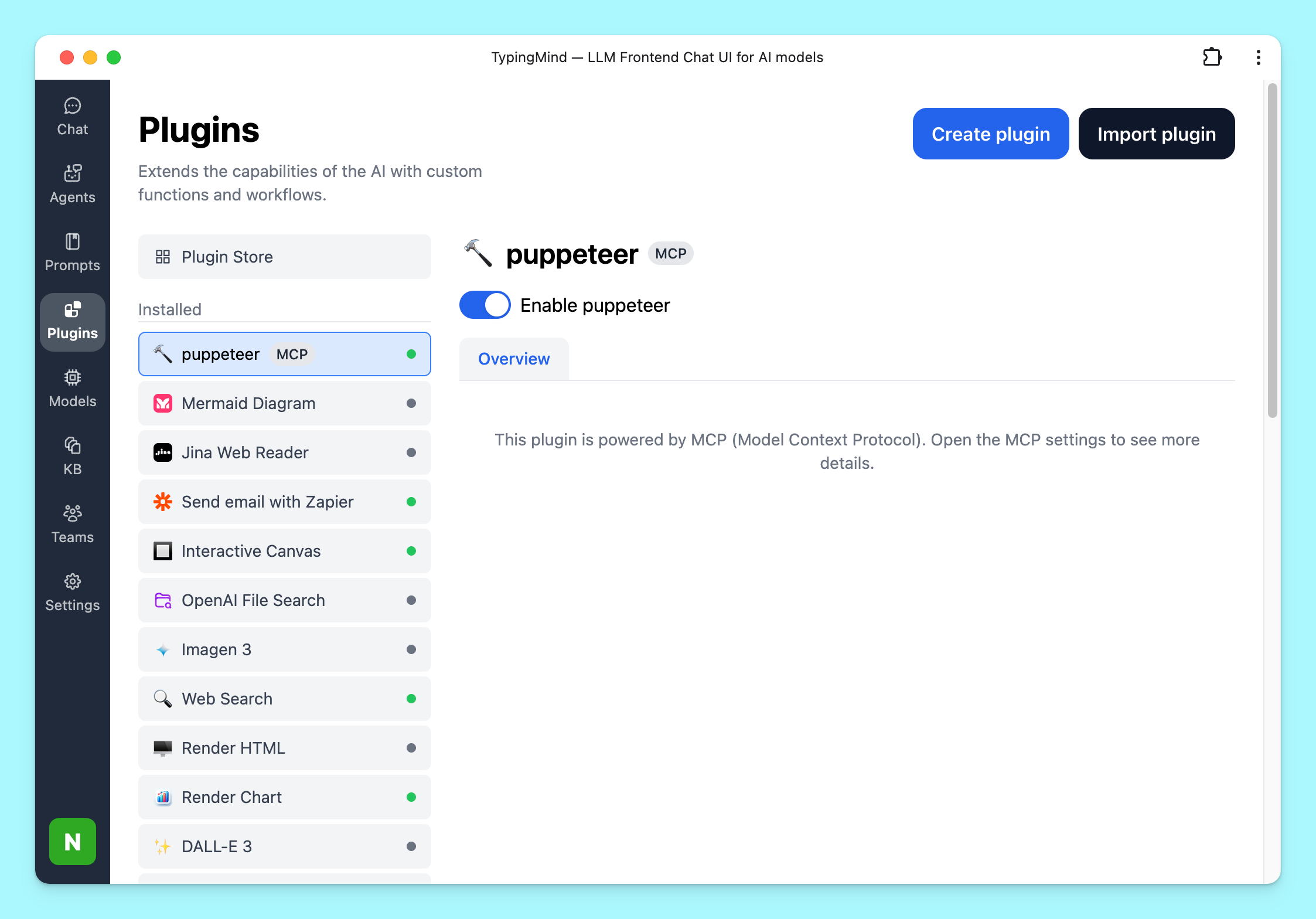
Task: Click the puppeteer hammer icon in list
Action: (163, 354)
